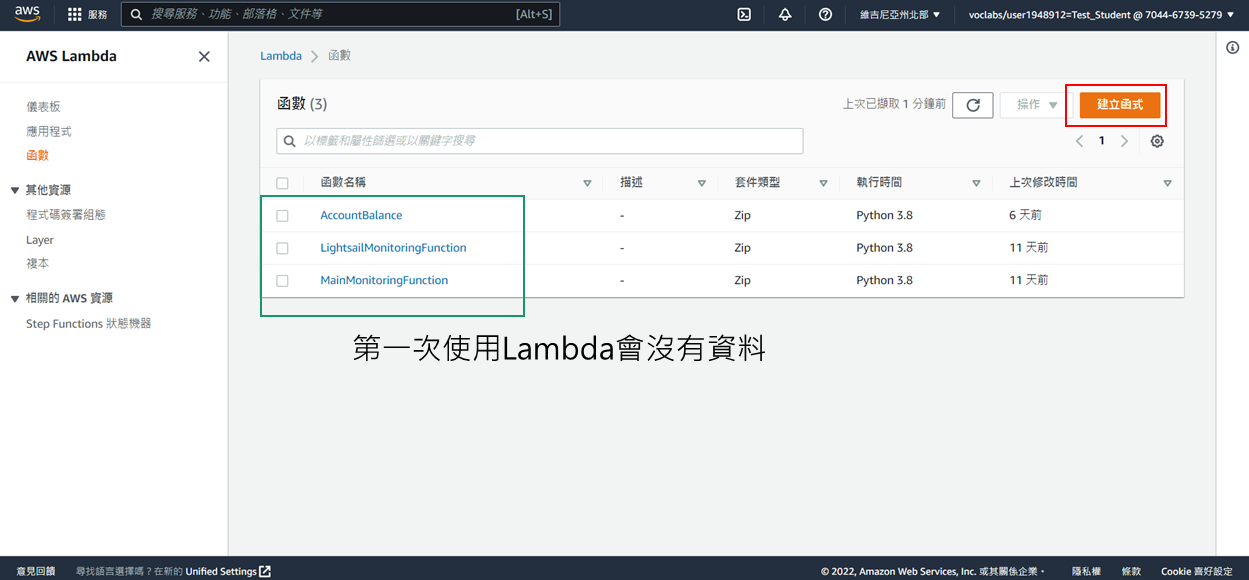Sort by 函數名稱 column arrow
Screen dimensions: 1249x580
587,184
